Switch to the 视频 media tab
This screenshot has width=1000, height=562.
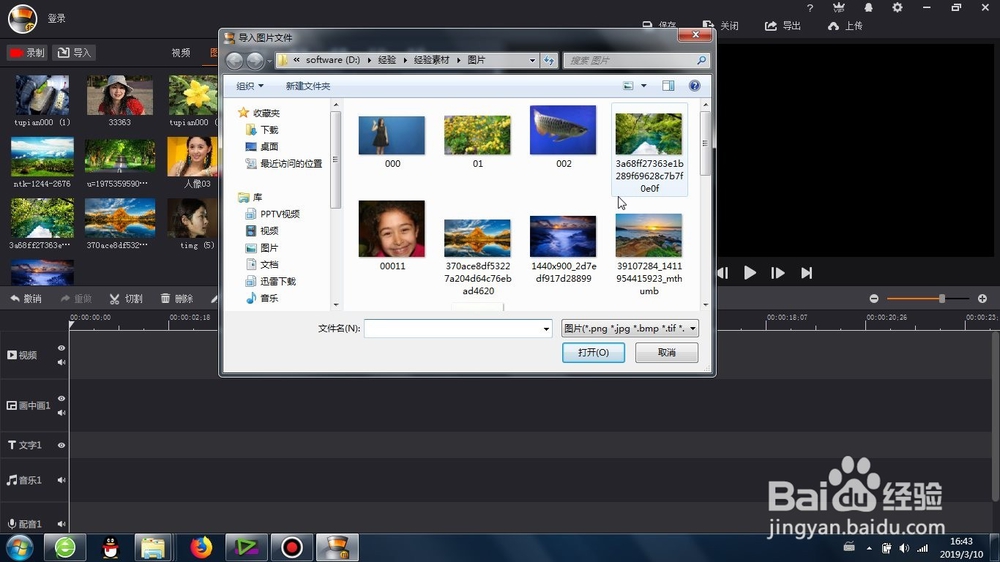click(x=180, y=53)
